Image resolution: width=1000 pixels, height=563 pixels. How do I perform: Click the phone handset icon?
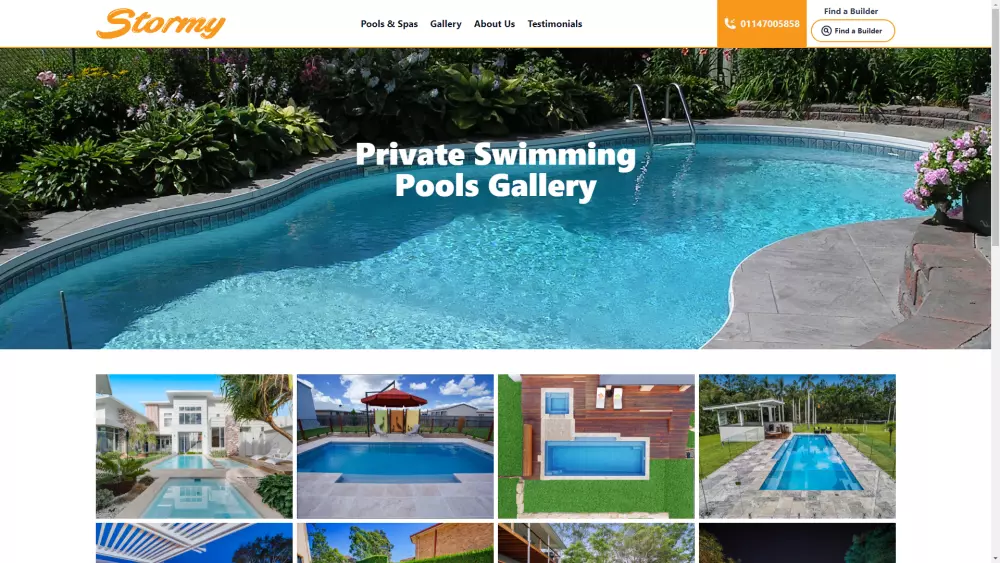pyautogui.click(x=730, y=24)
